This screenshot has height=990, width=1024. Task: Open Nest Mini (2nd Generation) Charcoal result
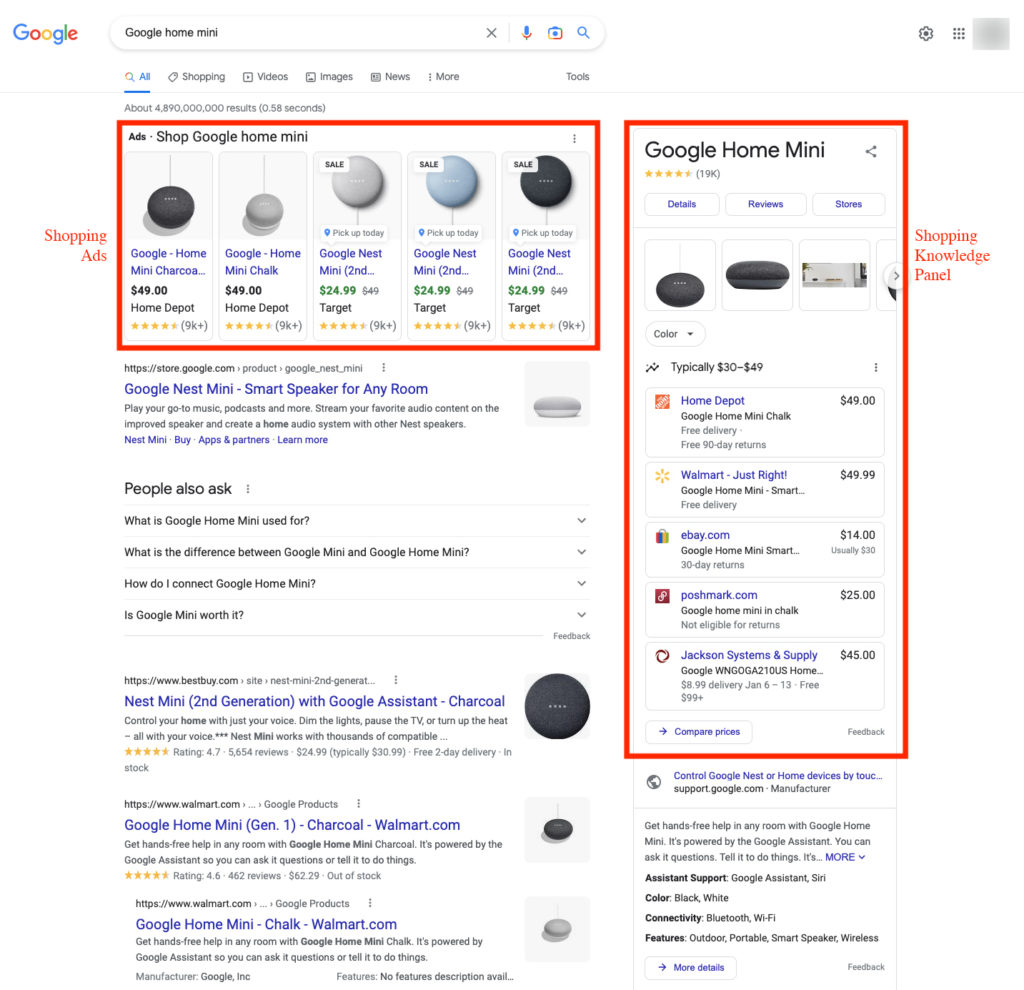pos(314,701)
